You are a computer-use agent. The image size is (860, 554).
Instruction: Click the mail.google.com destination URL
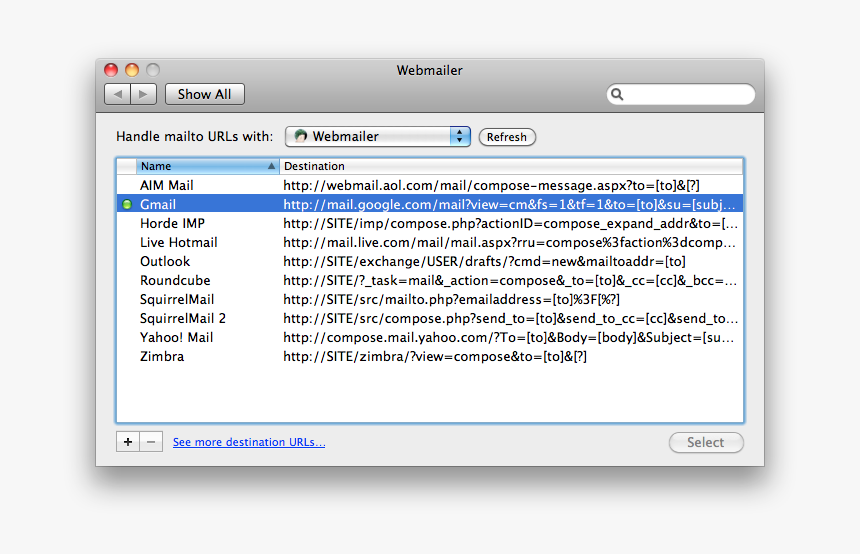[509, 205]
